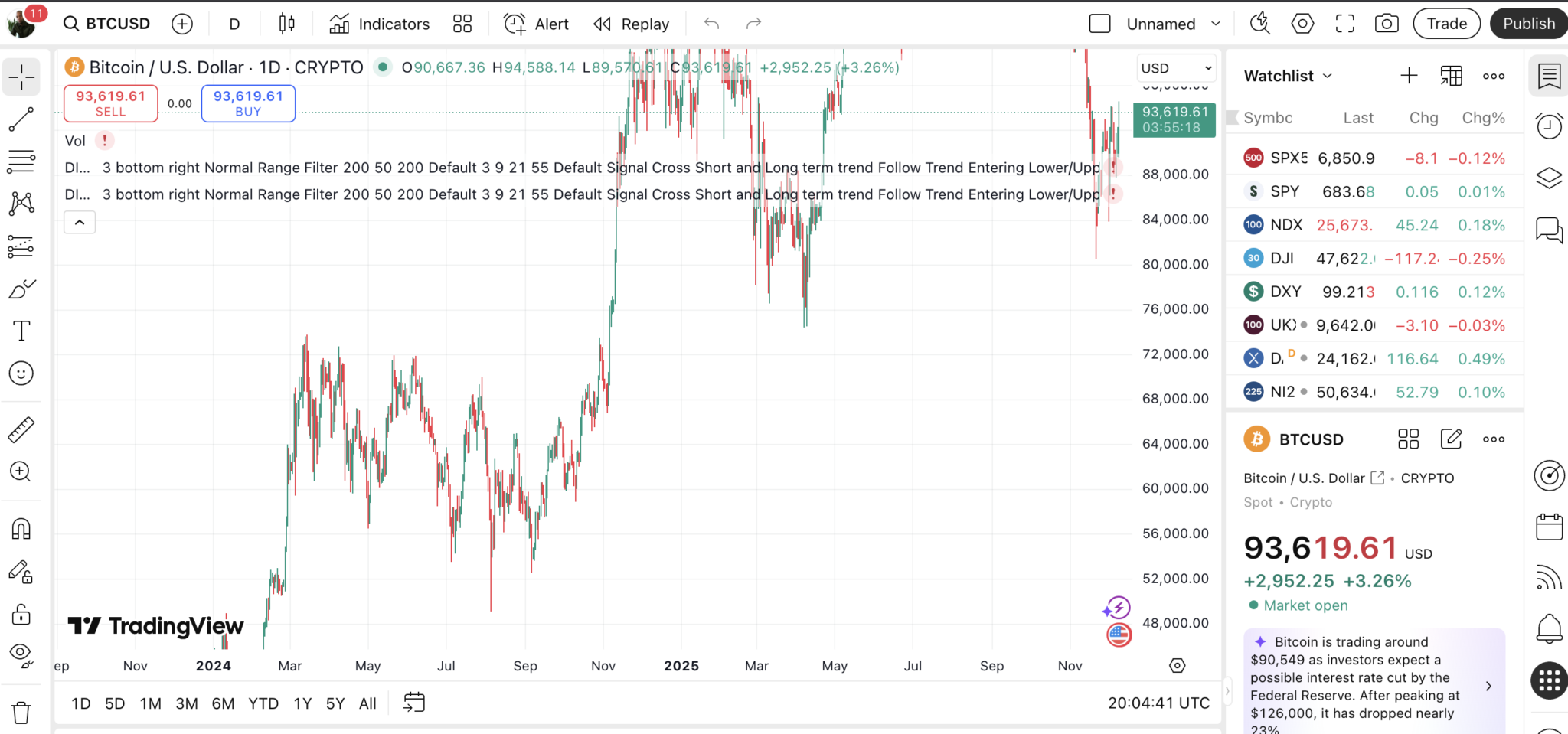Screen dimensions: 1568x734
Task: Toggle stay in drawing mode
Action: point(21,572)
